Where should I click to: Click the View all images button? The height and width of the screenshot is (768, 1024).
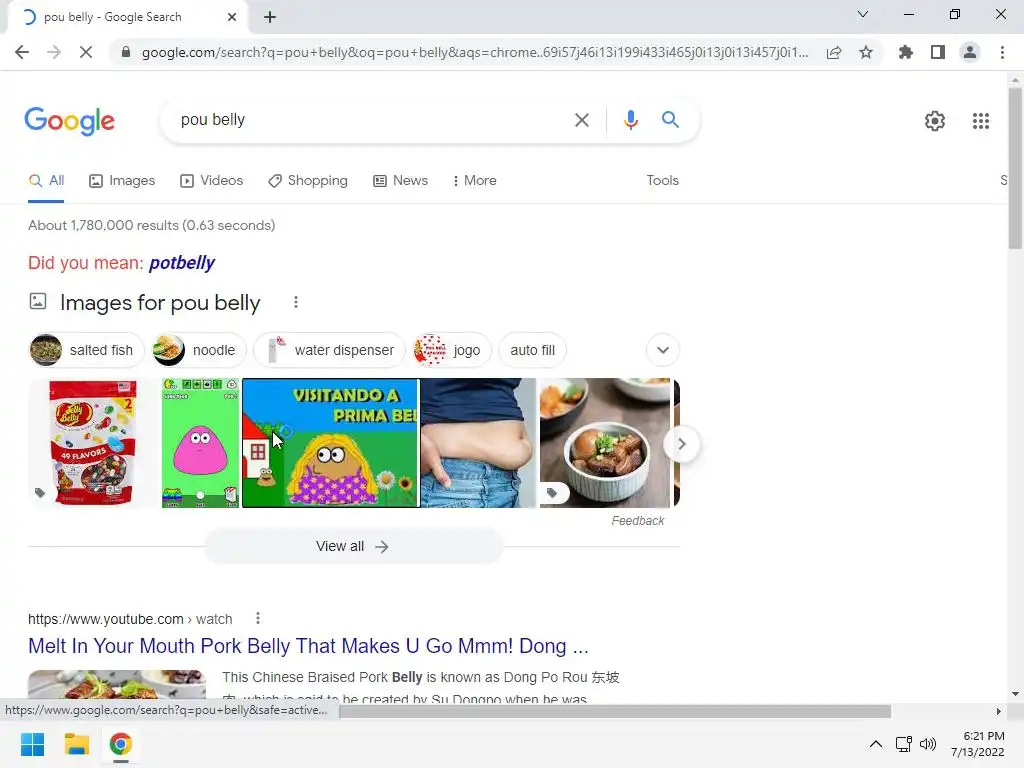pos(353,547)
